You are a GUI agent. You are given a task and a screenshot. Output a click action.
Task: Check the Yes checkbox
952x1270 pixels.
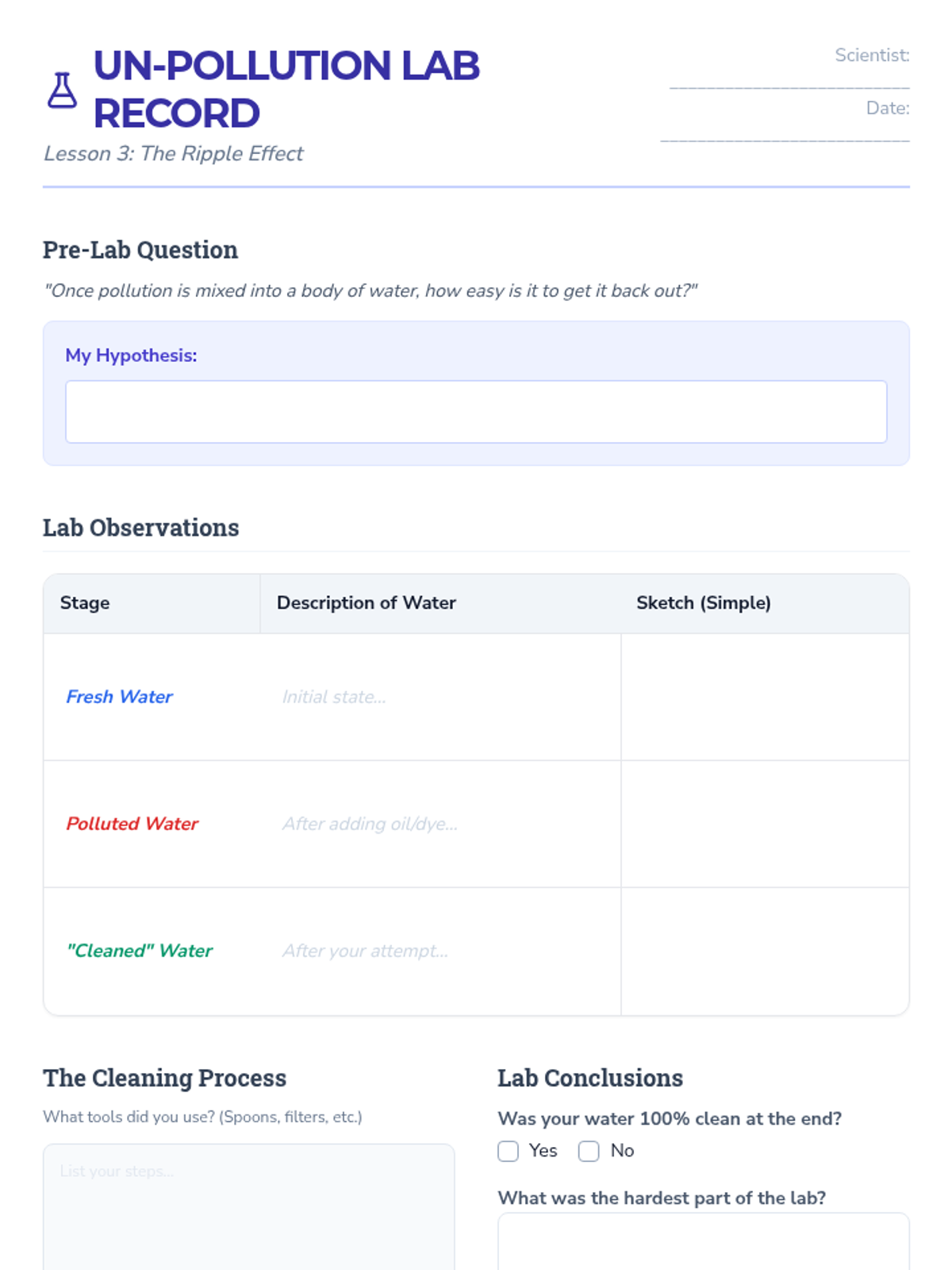click(508, 1151)
